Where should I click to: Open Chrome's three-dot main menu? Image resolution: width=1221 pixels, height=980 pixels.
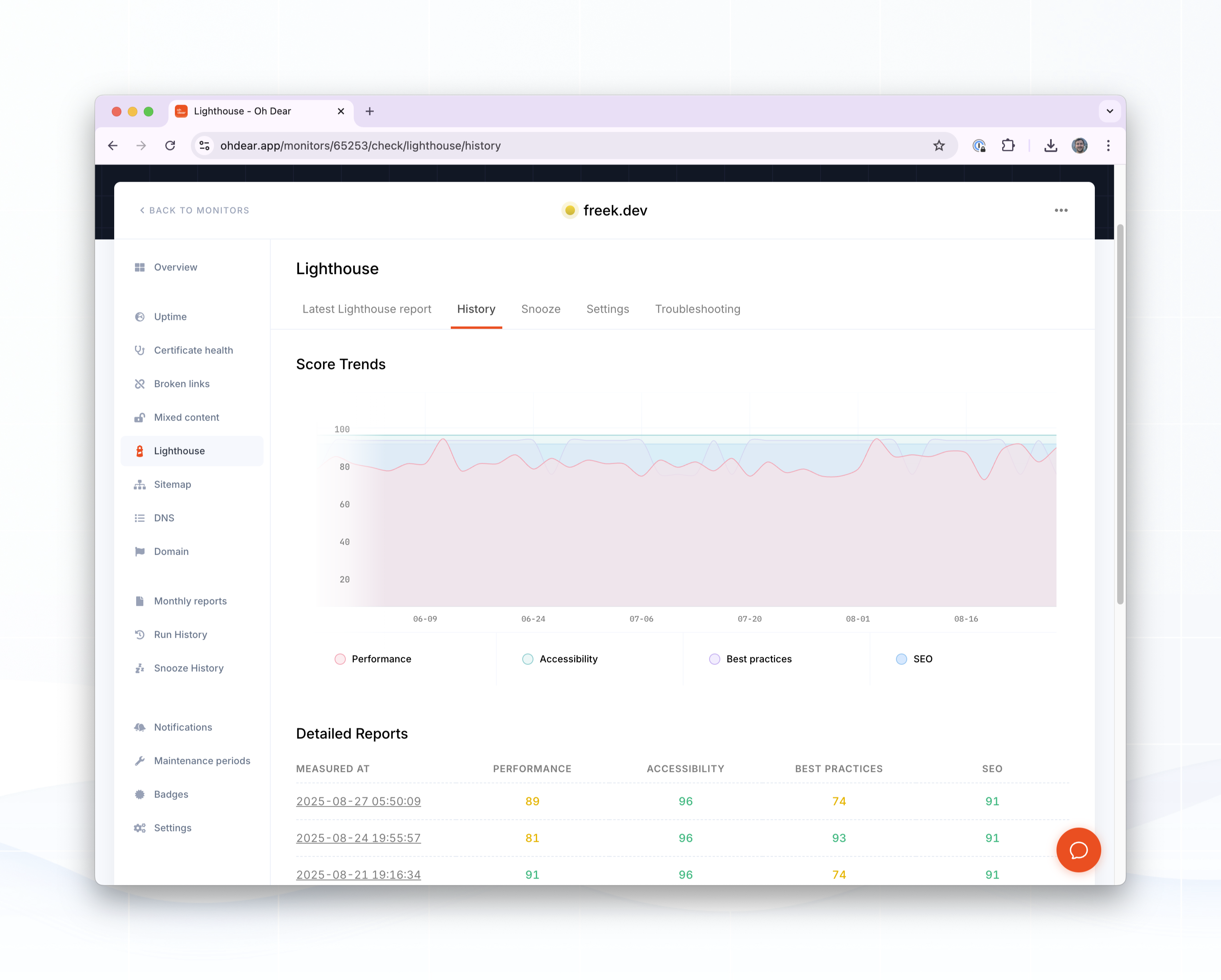(x=1108, y=146)
